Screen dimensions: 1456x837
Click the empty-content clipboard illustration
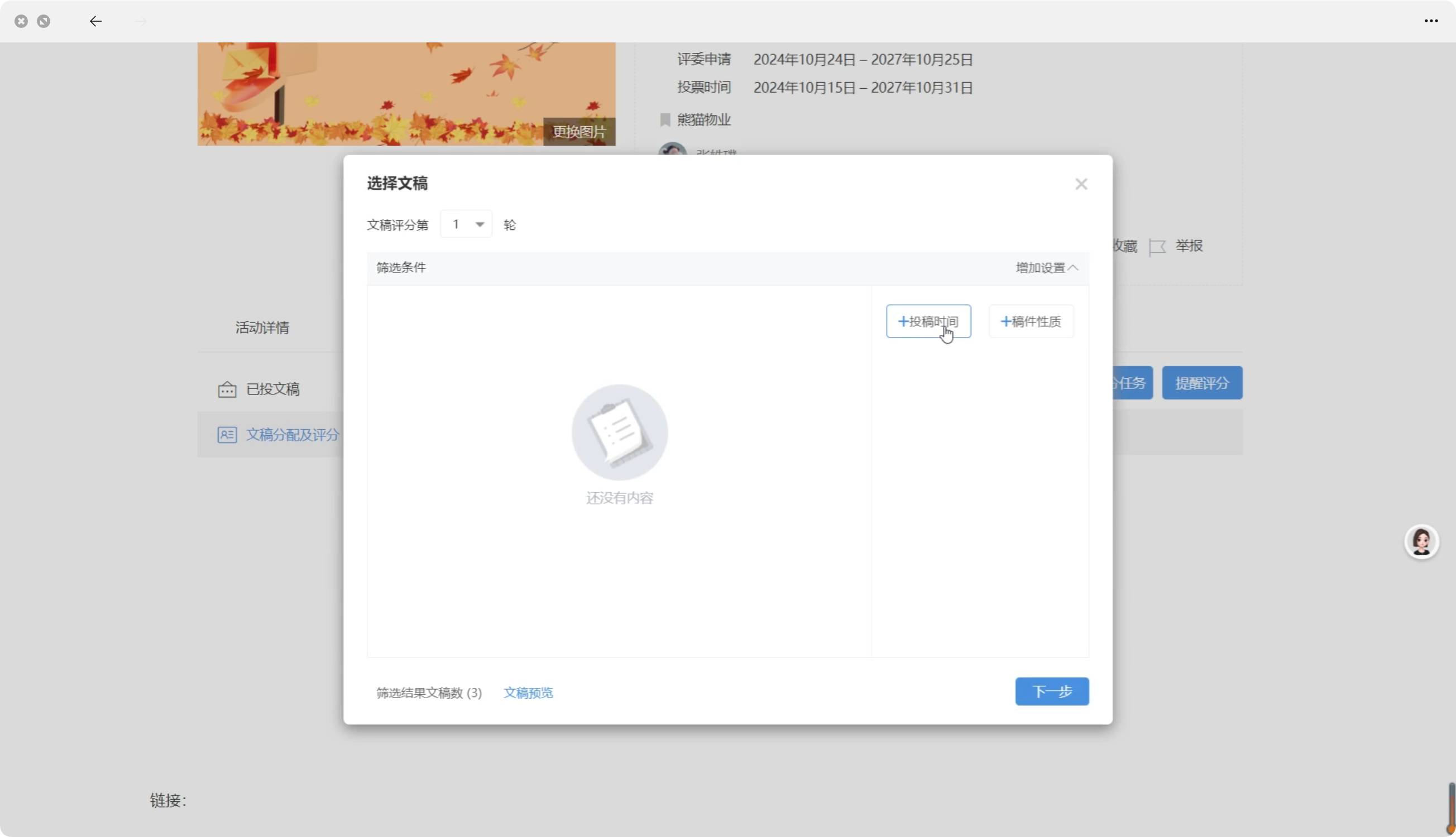pos(619,432)
